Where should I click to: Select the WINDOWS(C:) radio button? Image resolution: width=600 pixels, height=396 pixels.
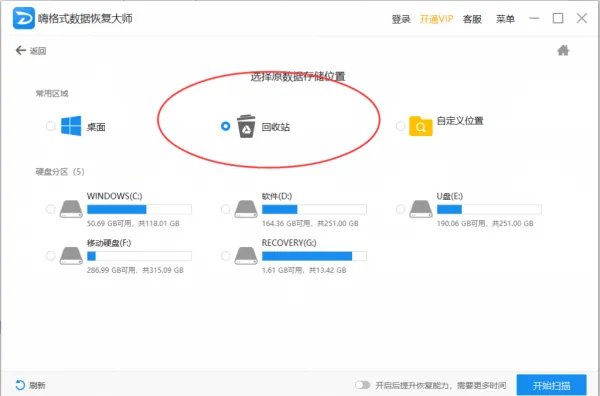pos(51,209)
